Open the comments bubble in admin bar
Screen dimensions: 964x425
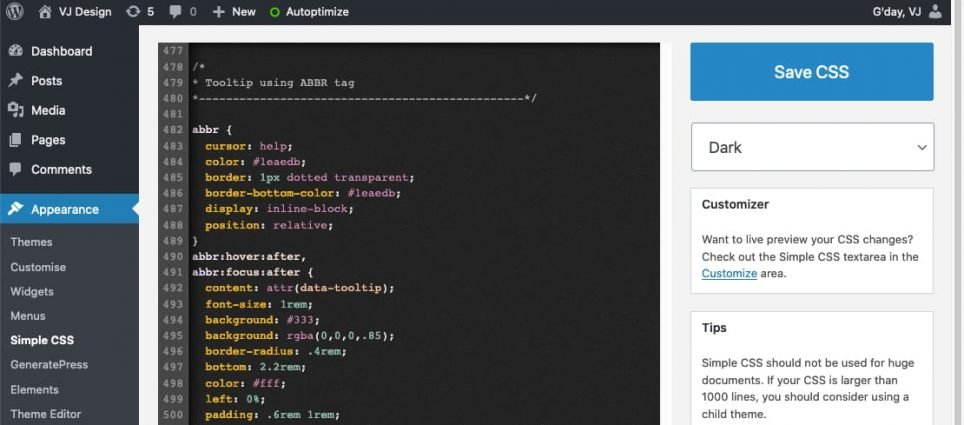coord(176,12)
